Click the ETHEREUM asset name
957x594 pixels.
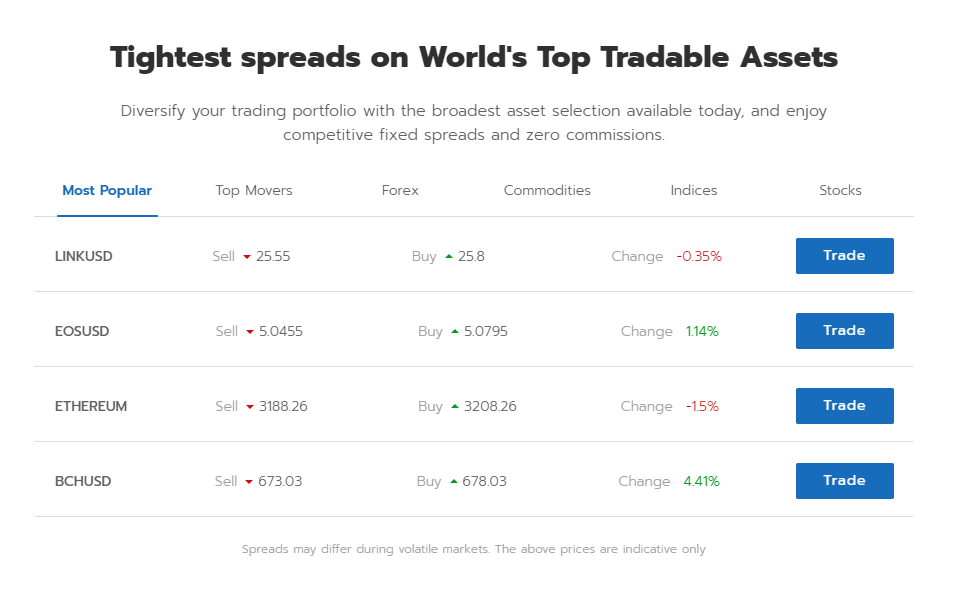[x=91, y=407]
